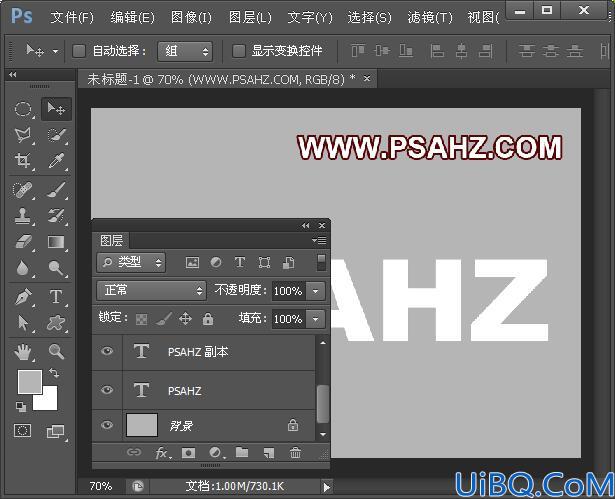
Task: Open the 选择(S) menu
Action: 369,17
